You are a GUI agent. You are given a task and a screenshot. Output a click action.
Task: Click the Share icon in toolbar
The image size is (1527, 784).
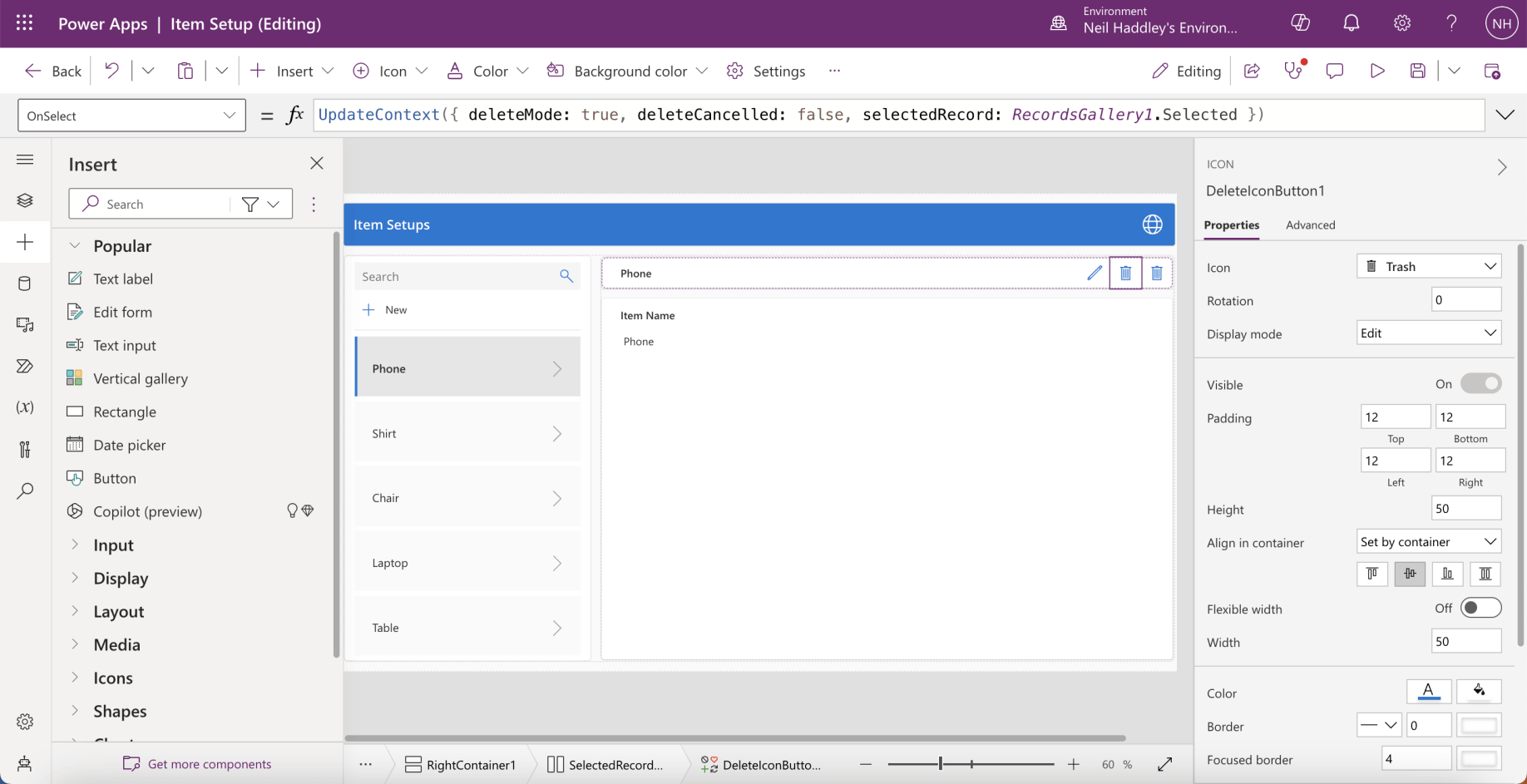(x=1252, y=71)
